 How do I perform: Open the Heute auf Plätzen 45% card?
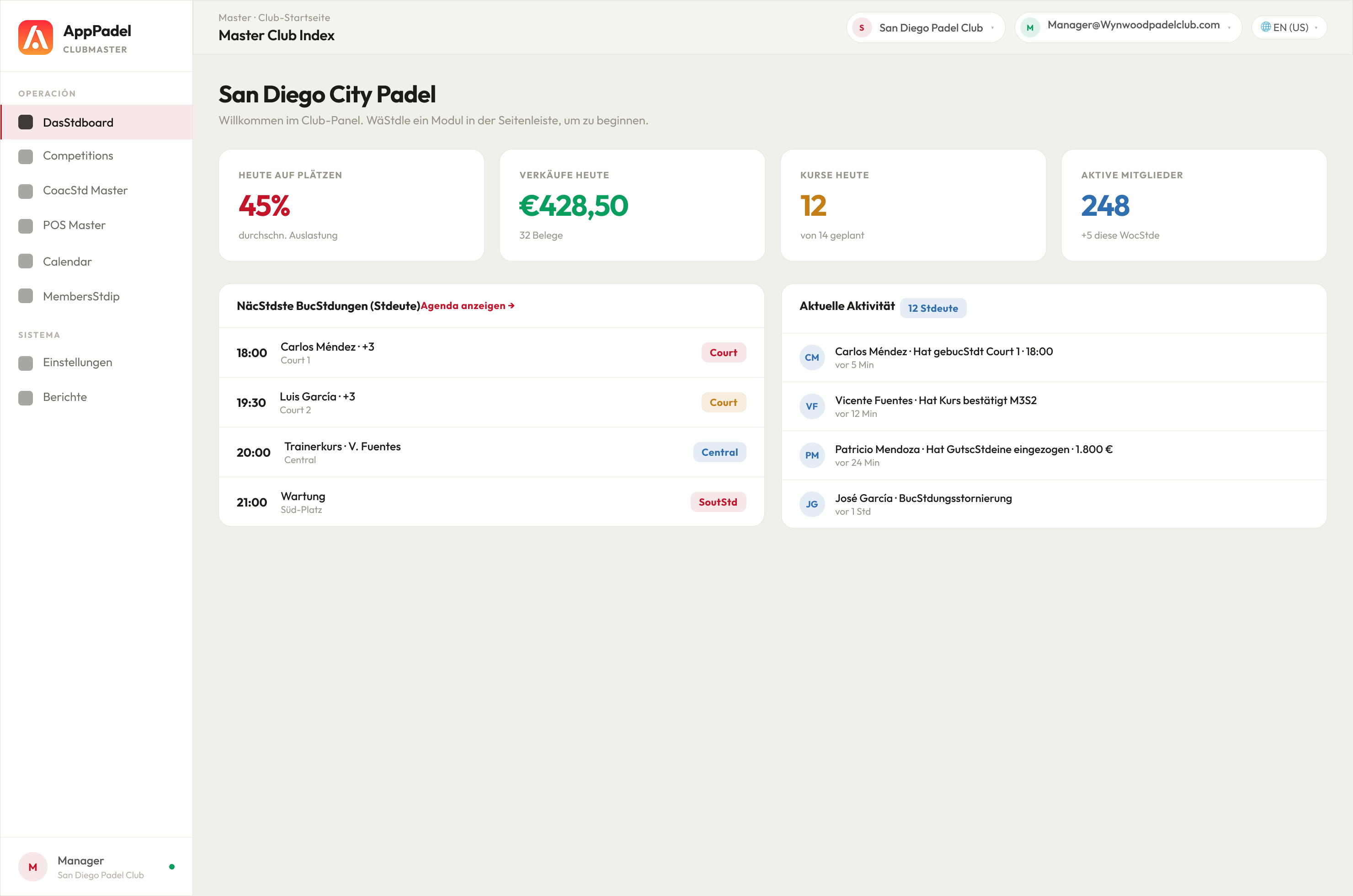tap(352, 205)
